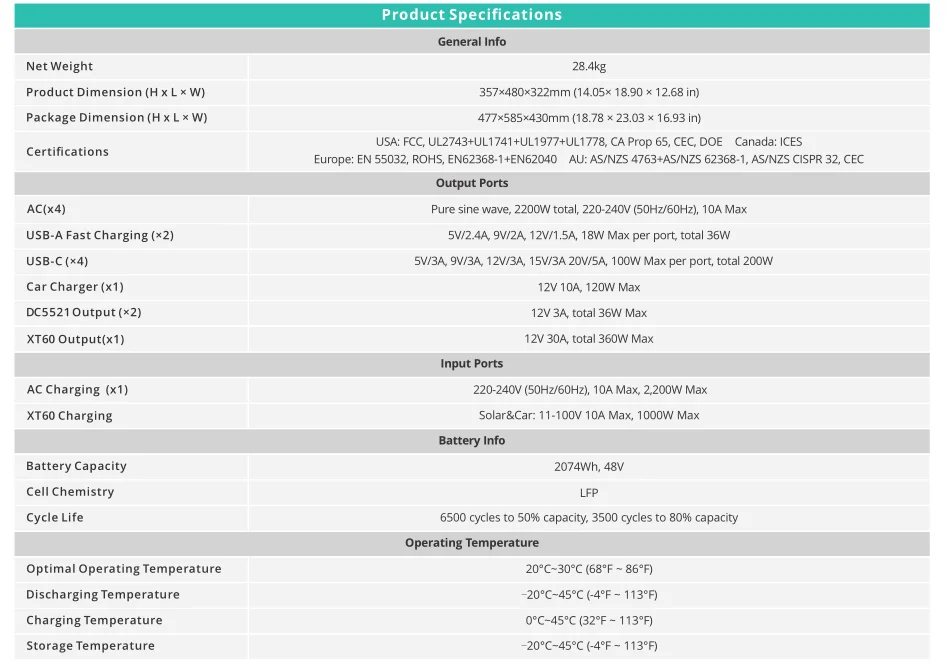Screen dimensions: 947x671
Task: Click the Car Charger (x1) label
Action: (75, 287)
